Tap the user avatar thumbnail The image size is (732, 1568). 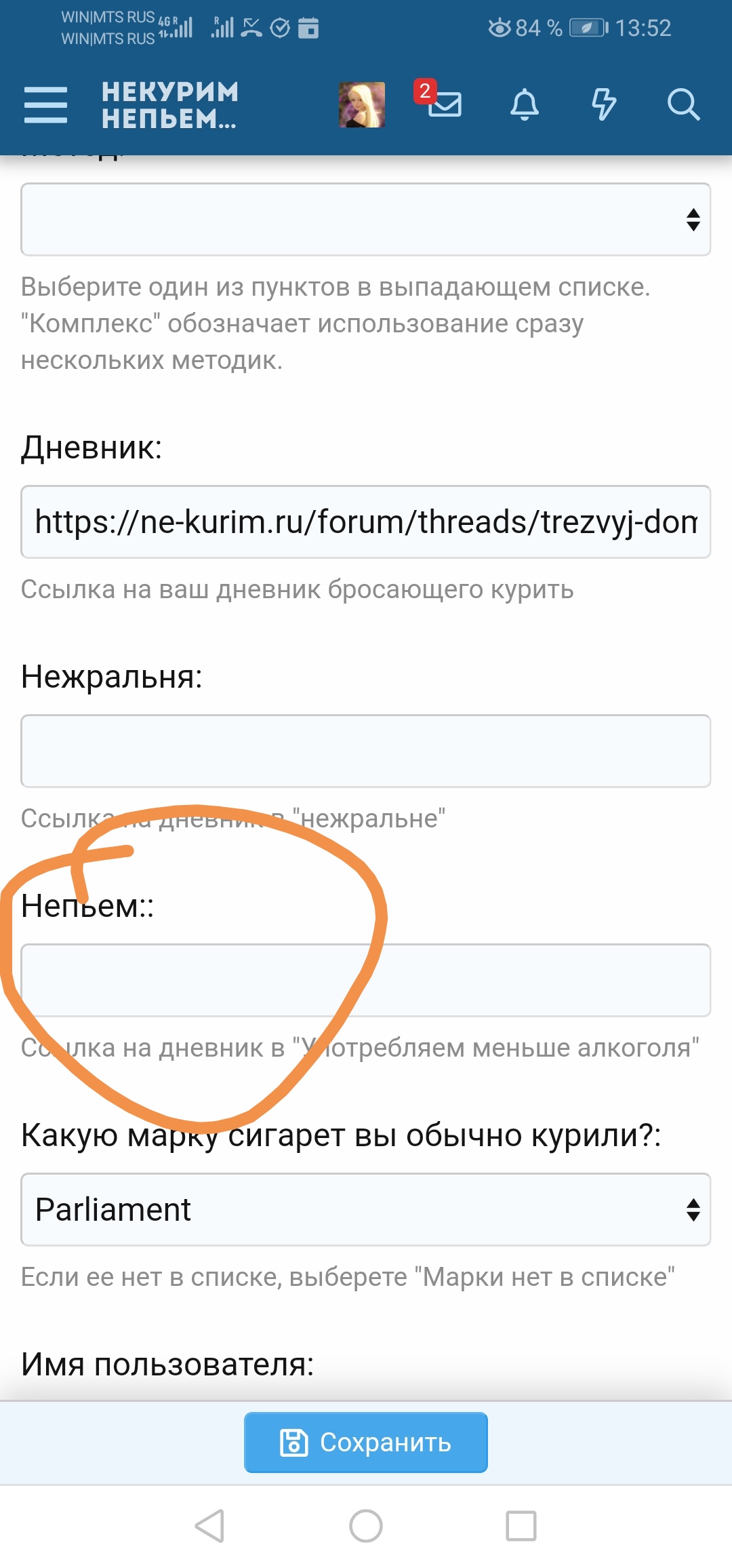(x=362, y=105)
